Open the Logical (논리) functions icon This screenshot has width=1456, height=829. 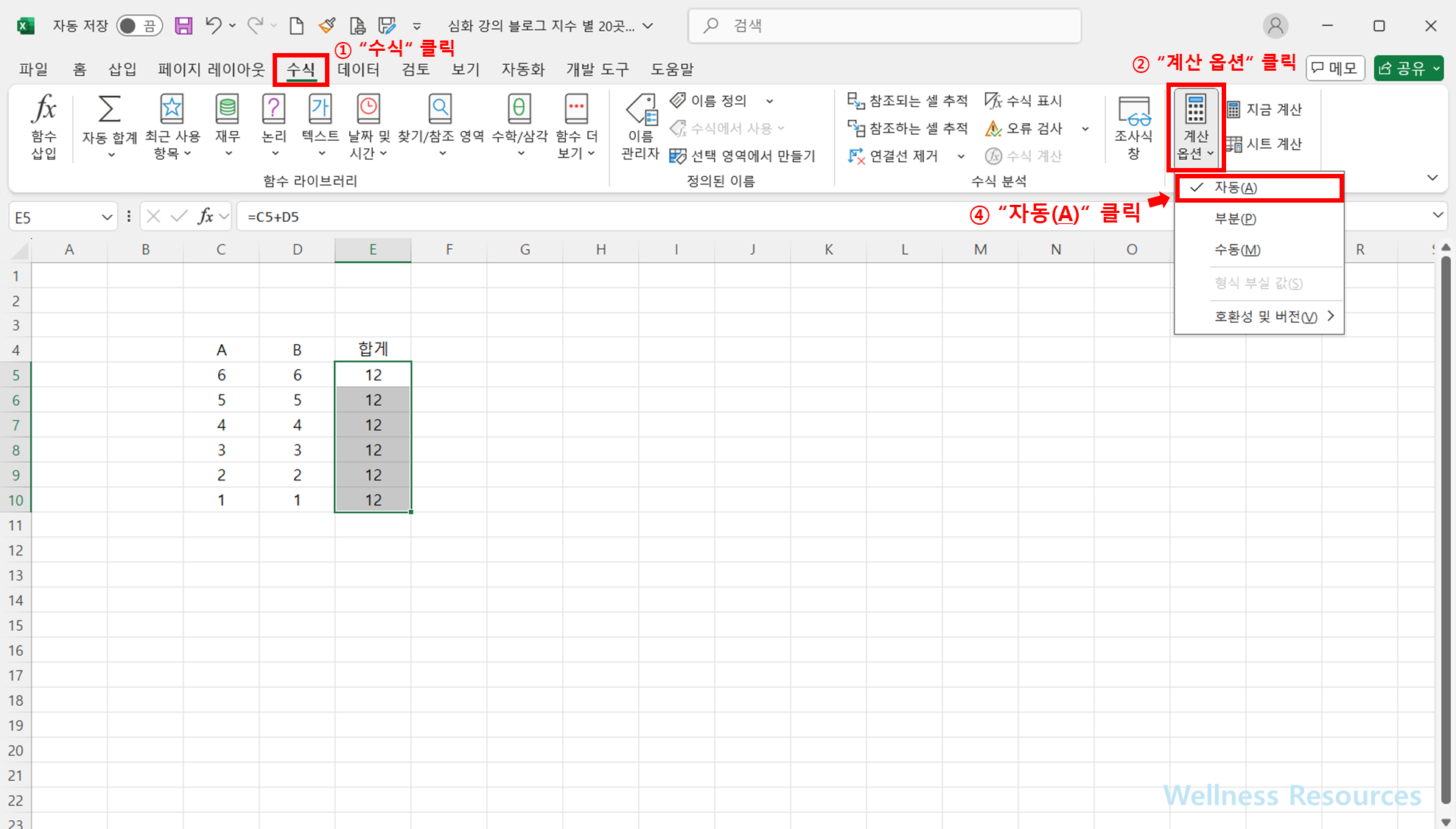point(273,109)
